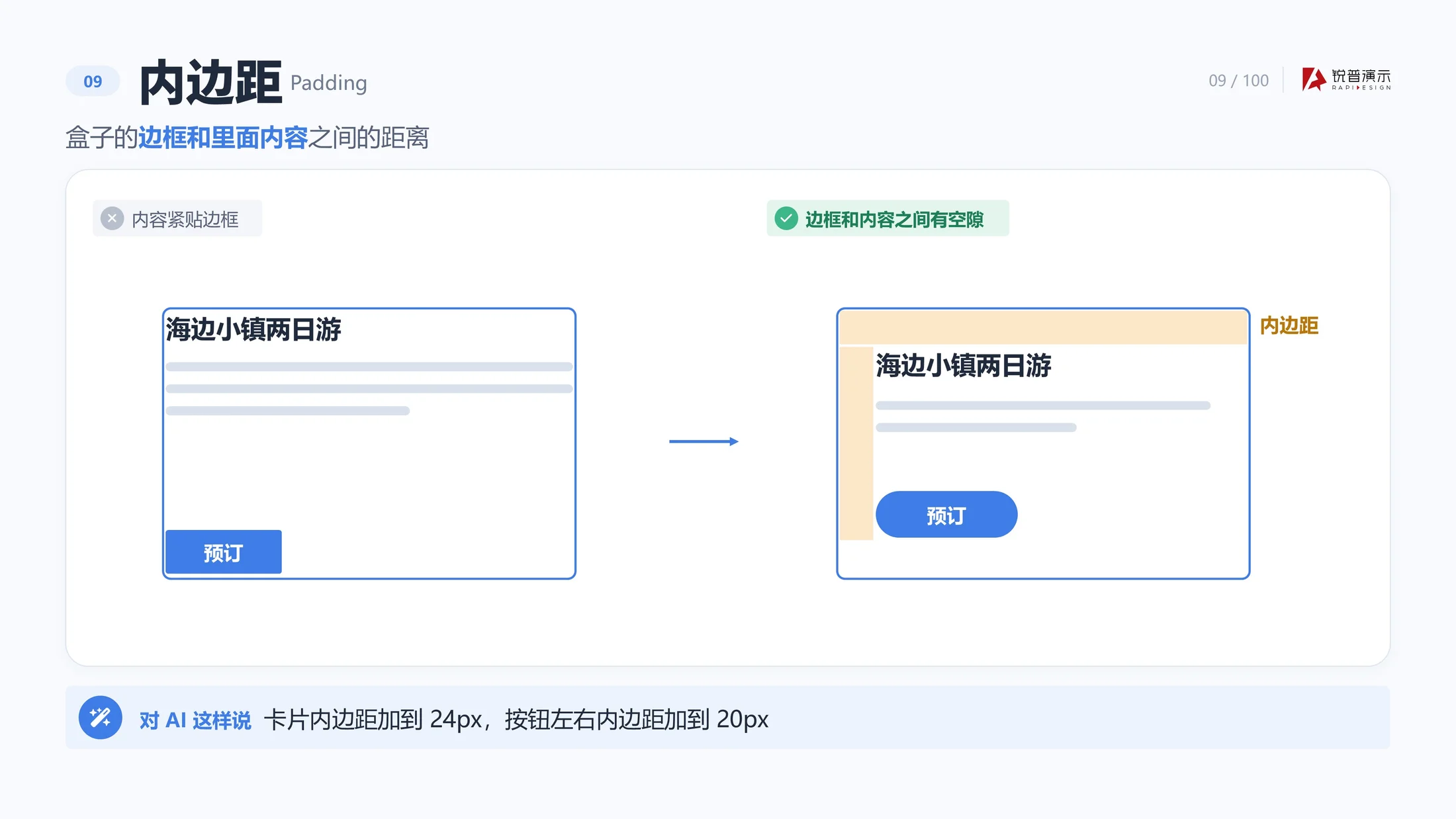The width and height of the screenshot is (1456, 819).
Task: Click the 对 AI 这样说 label
Action: pos(195,720)
